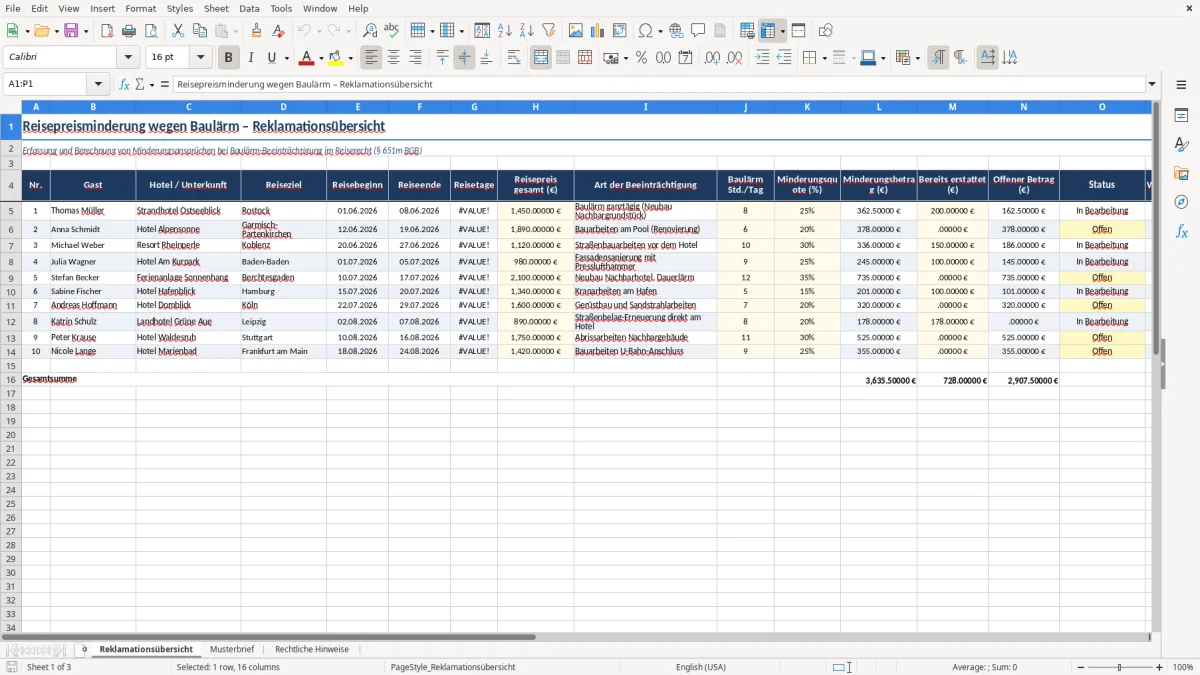Toggle Merge and Center Cells
Image resolution: width=1200 pixels, height=675 pixels.
click(x=541, y=58)
